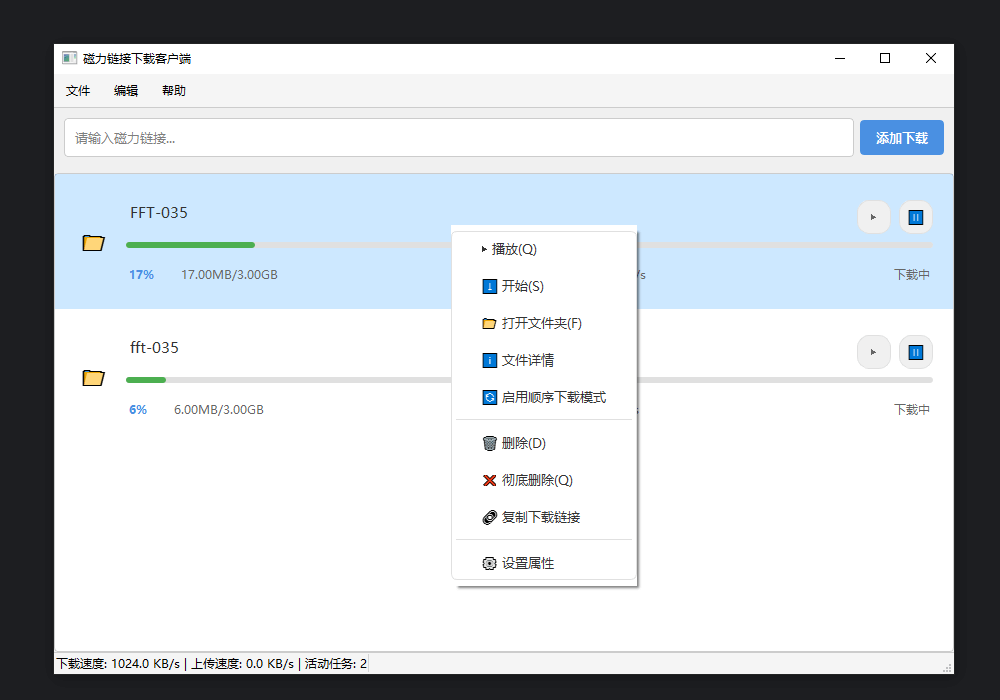Pause the fft-035 download task

pos(915,352)
